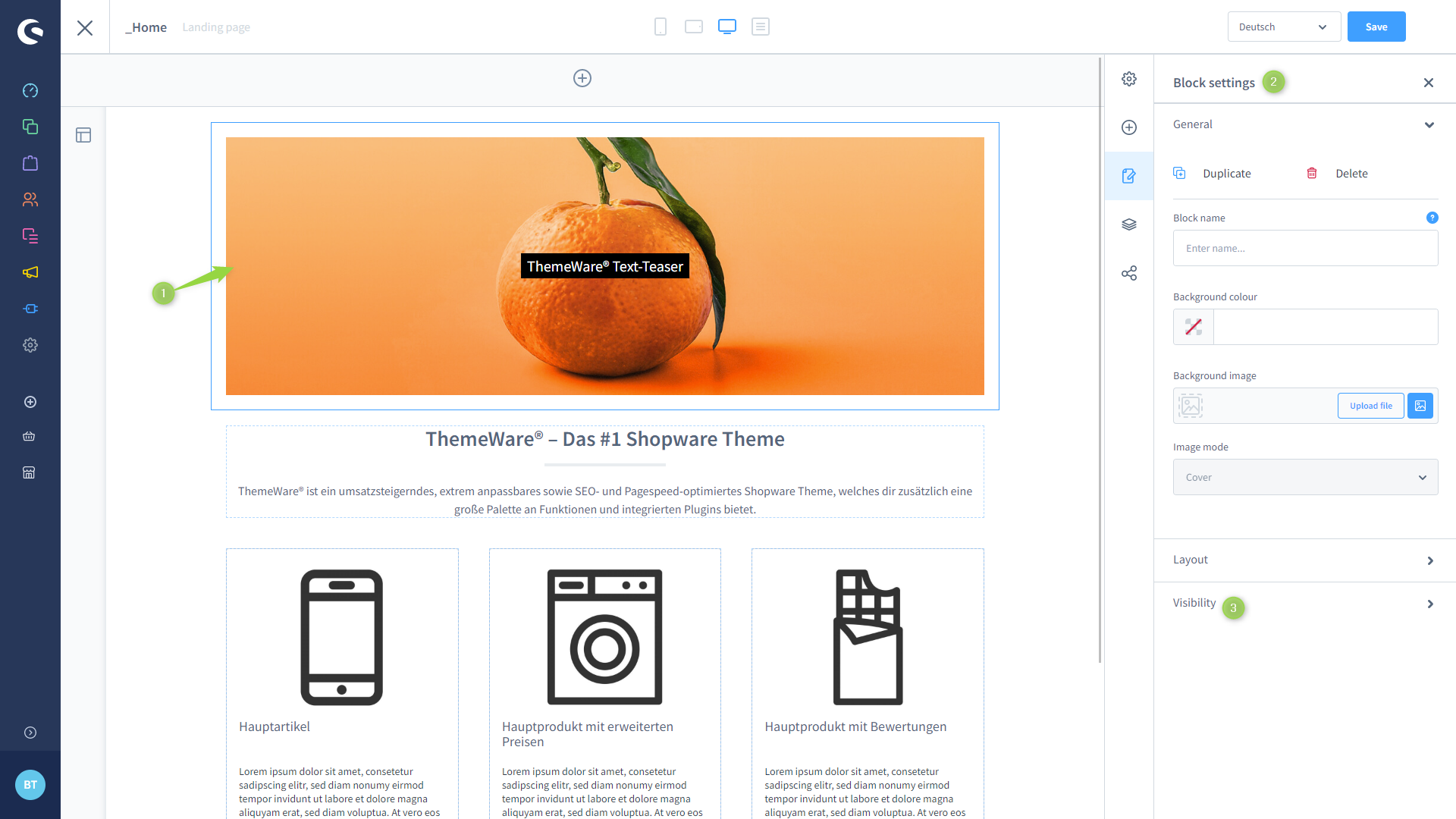Save the landing page
The height and width of the screenshot is (819, 1456).
coord(1376,27)
